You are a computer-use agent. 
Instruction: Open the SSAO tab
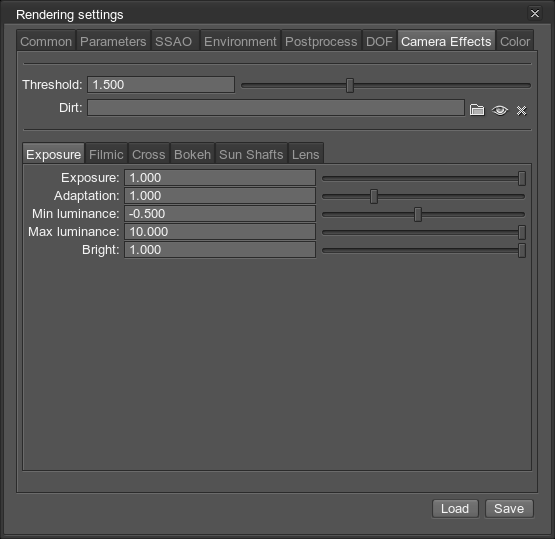click(x=174, y=41)
